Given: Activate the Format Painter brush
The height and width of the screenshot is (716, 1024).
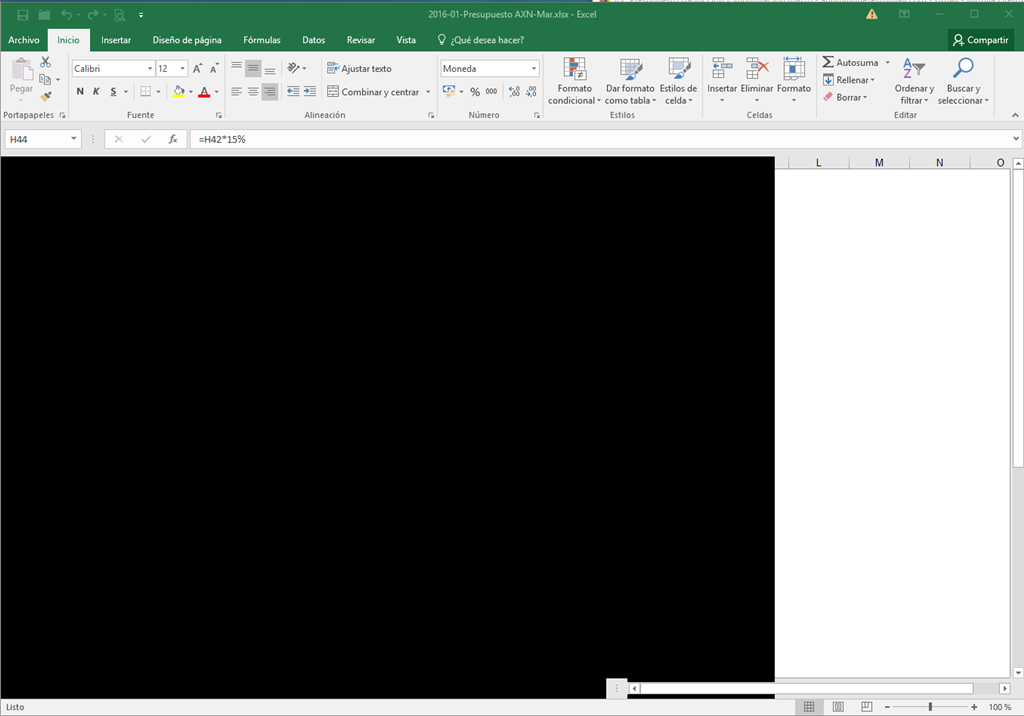Looking at the screenshot, I should (45, 97).
